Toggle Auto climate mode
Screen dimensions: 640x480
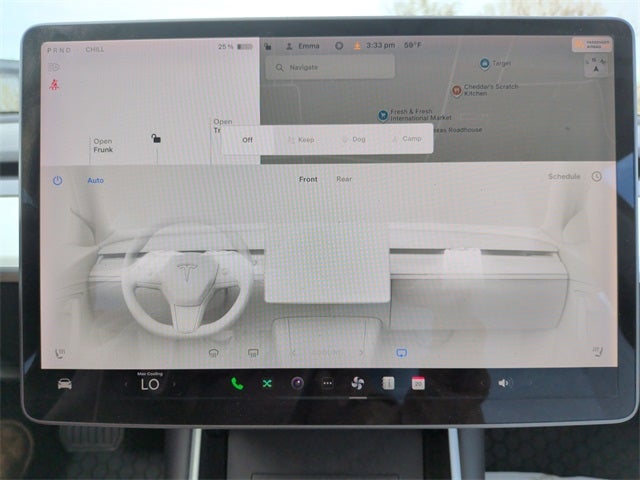(95, 180)
